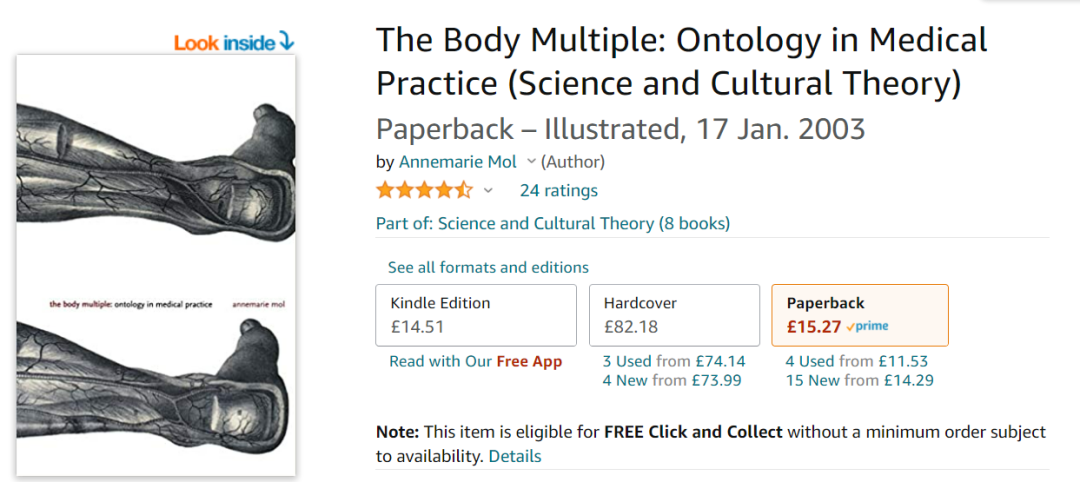View 4 New hardcover offers

pyautogui.click(x=673, y=380)
